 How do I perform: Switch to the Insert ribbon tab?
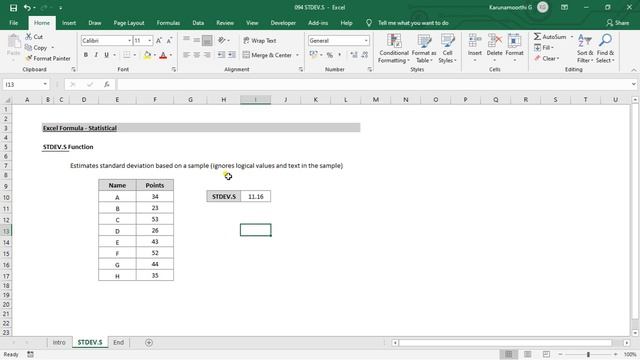tap(69, 23)
